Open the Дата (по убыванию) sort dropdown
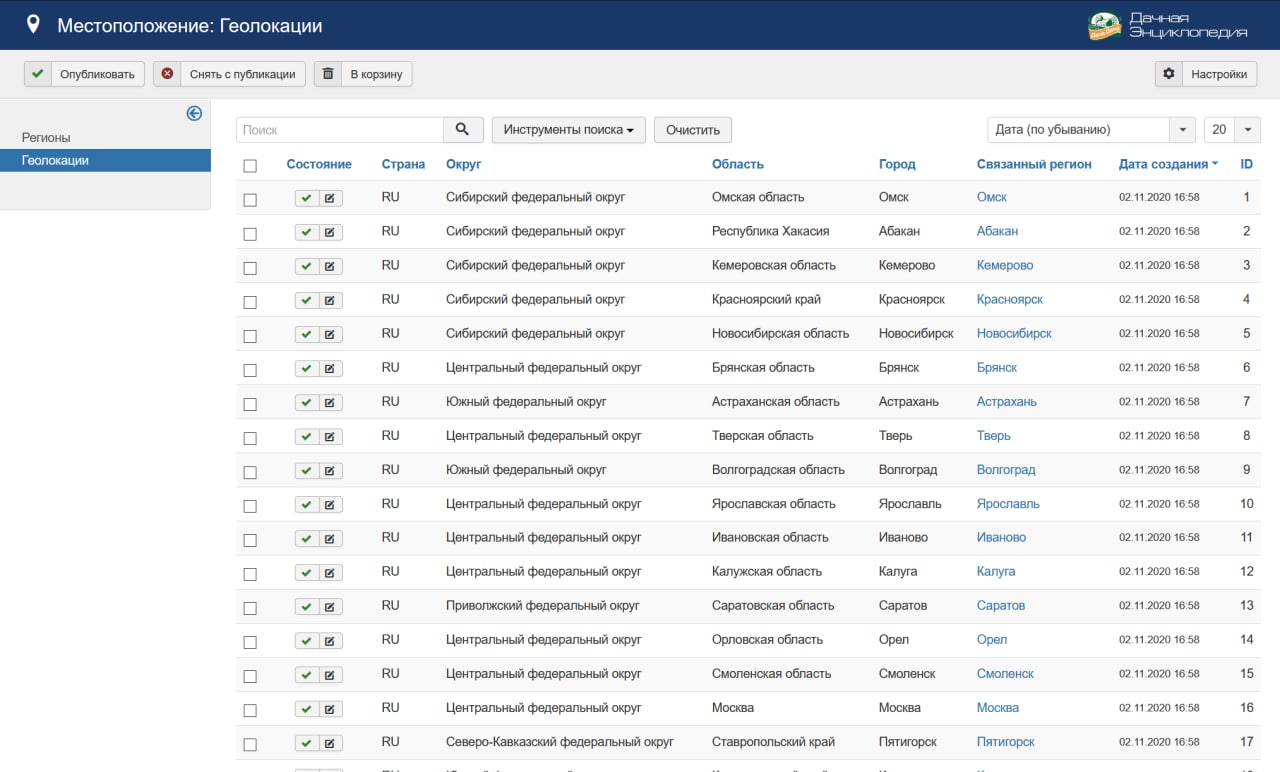This screenshot has height=772, width=1280. click(x=1182, y=130)
